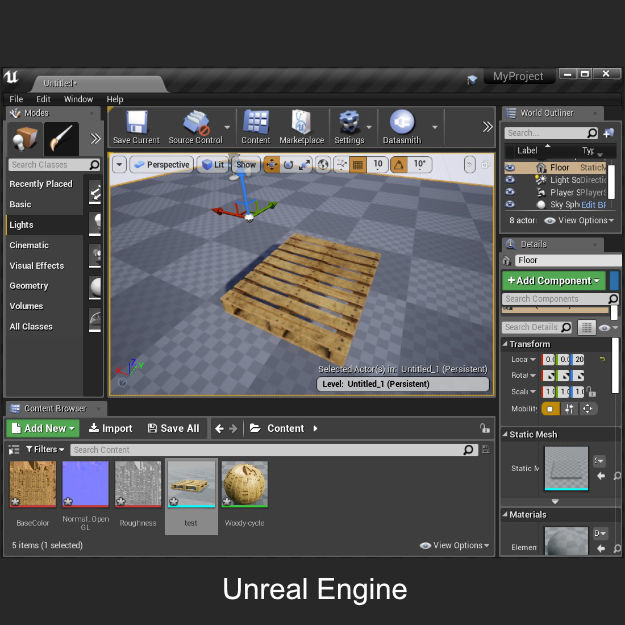The image size is (625, 625).
Task: Click the sources panel toggle icon beside Filters
Action: pos(14,450)
